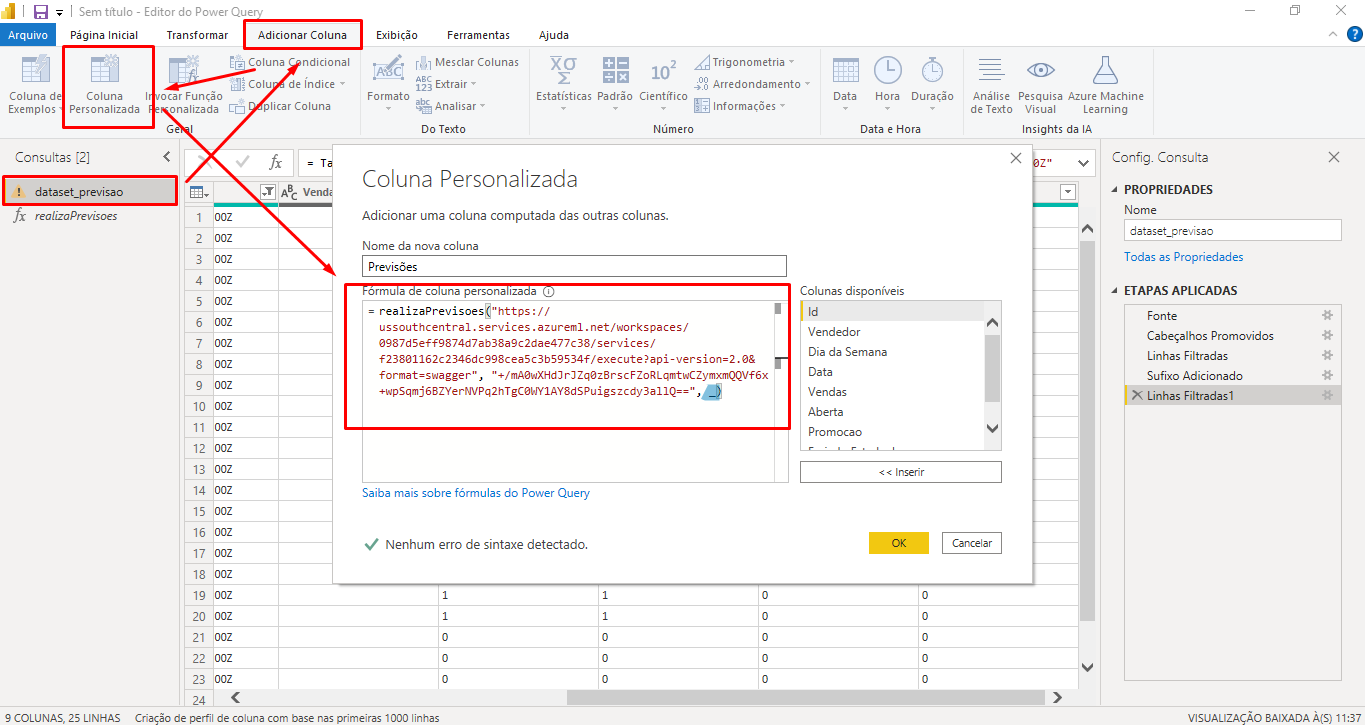Select Promocao in available columns
The width and height of the screenshot is (1365, 725).
[x=892, y=432]
